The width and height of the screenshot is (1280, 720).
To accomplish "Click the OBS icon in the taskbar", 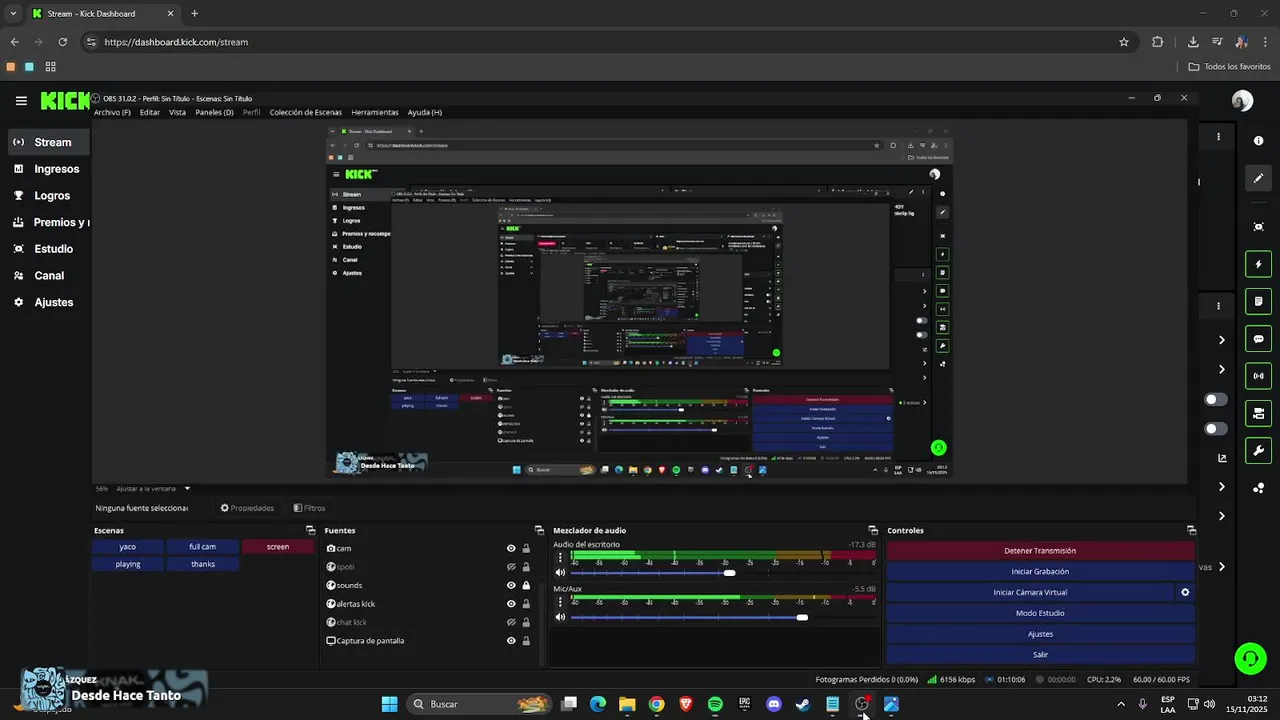I will point(861,704).
